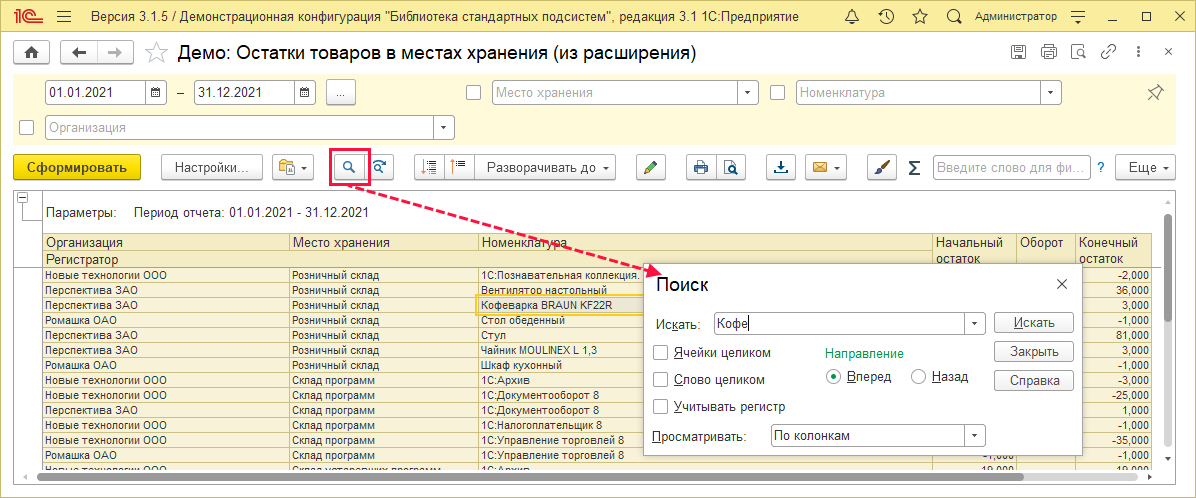
Task: Add this report to favorites star
Action: click(x=156, y=53)
